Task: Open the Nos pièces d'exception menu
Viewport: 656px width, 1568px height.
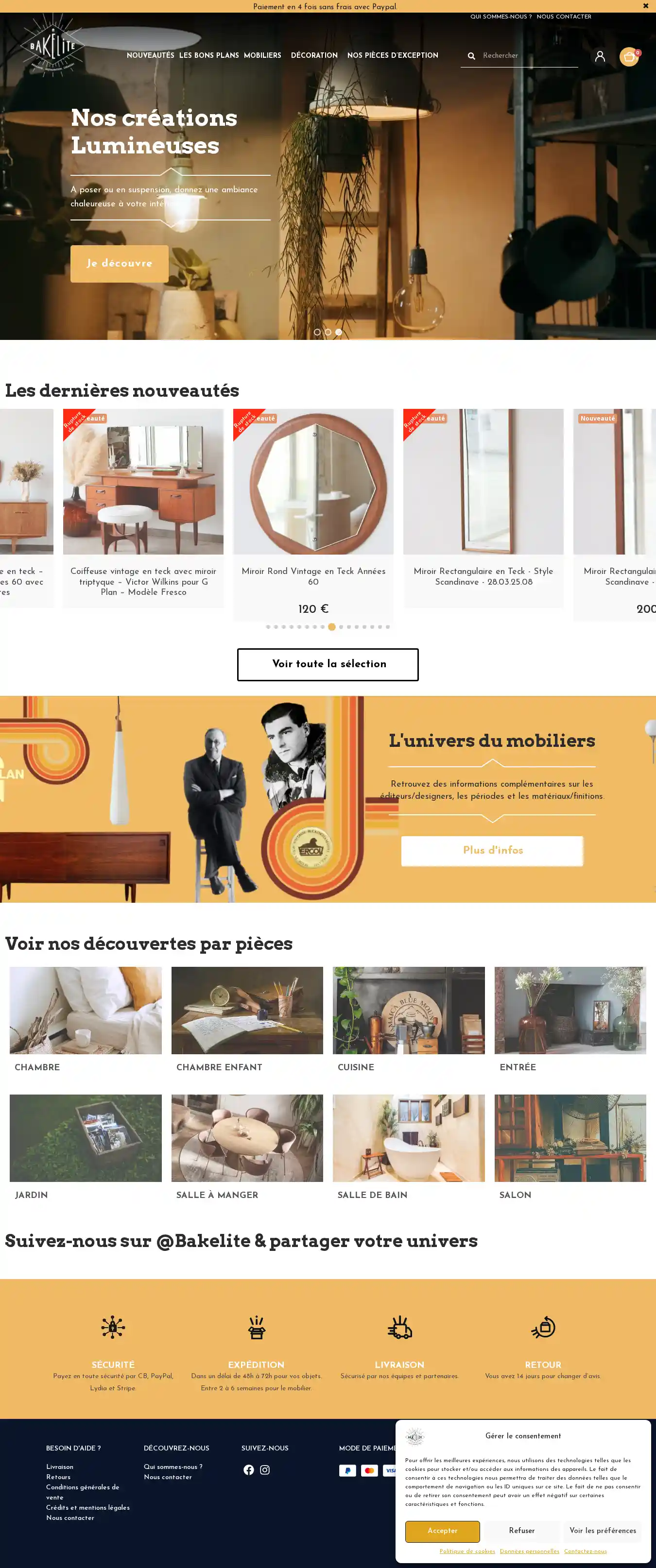Action: [x=393, y=55]
